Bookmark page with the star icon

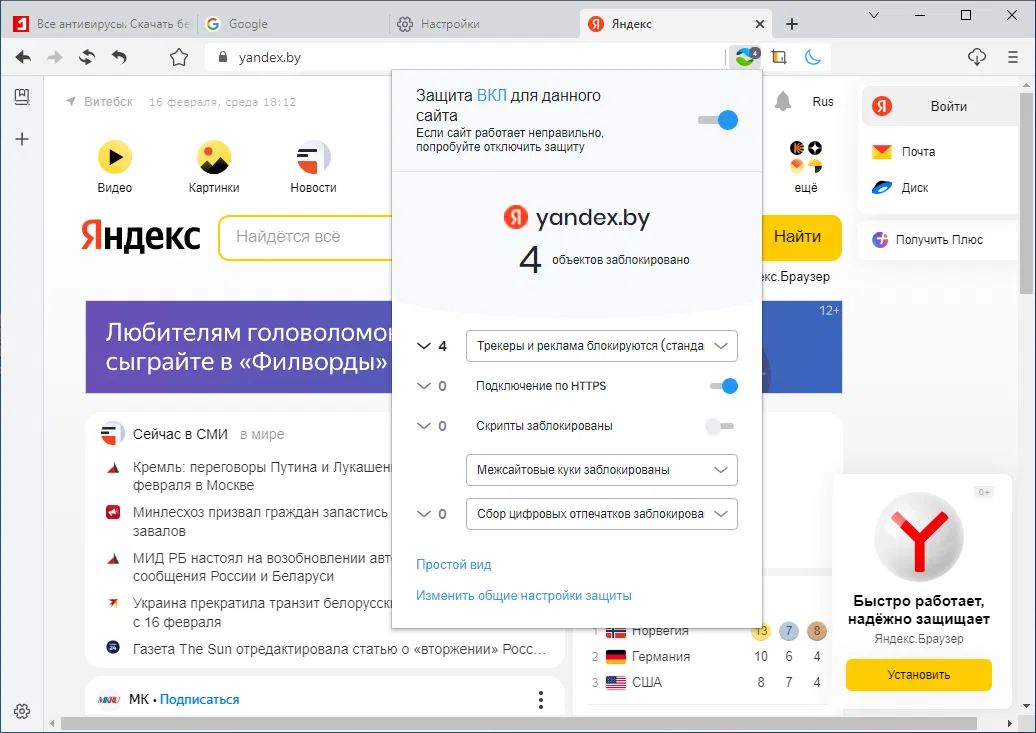coord(179,58)
